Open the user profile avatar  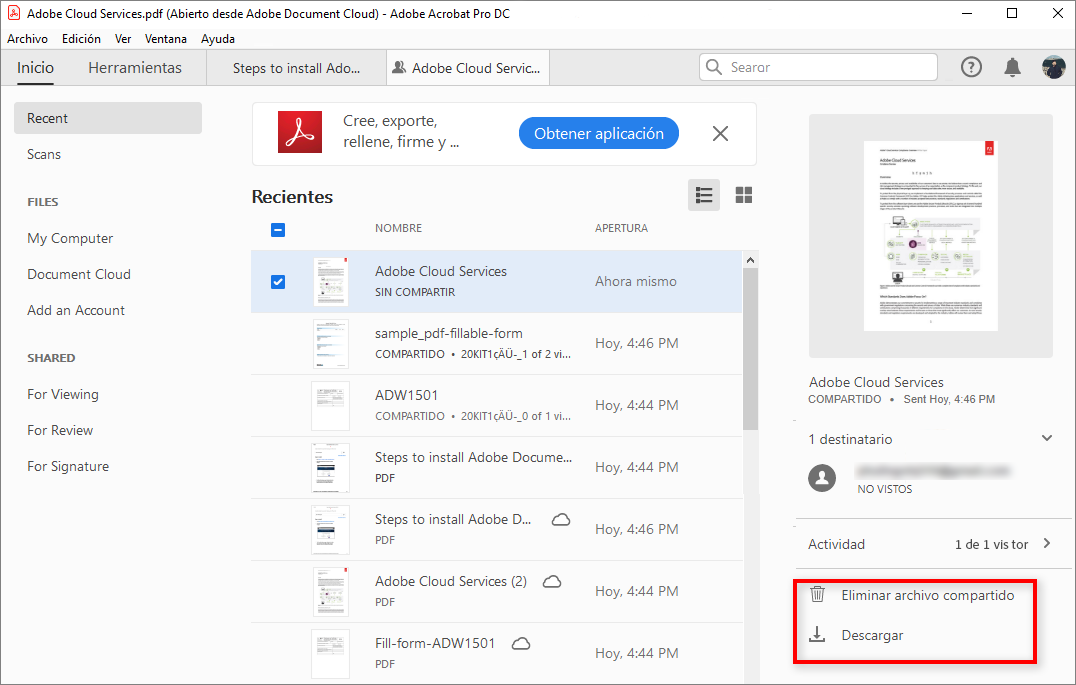(1053, 67)
